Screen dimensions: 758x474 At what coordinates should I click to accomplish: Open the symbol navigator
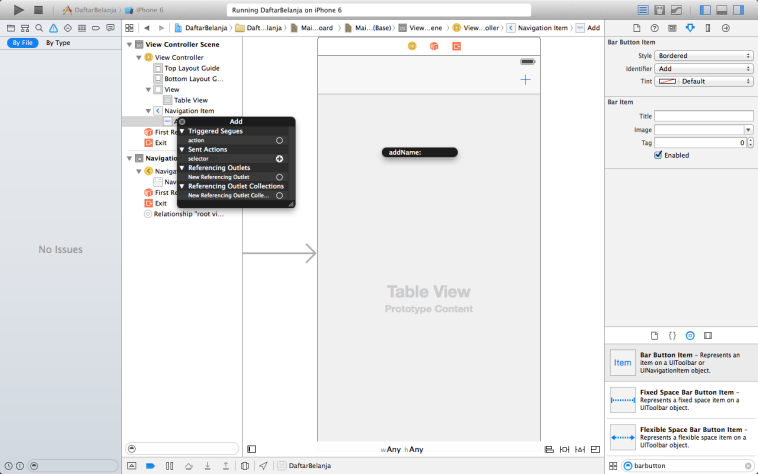[x=25, y=28]
